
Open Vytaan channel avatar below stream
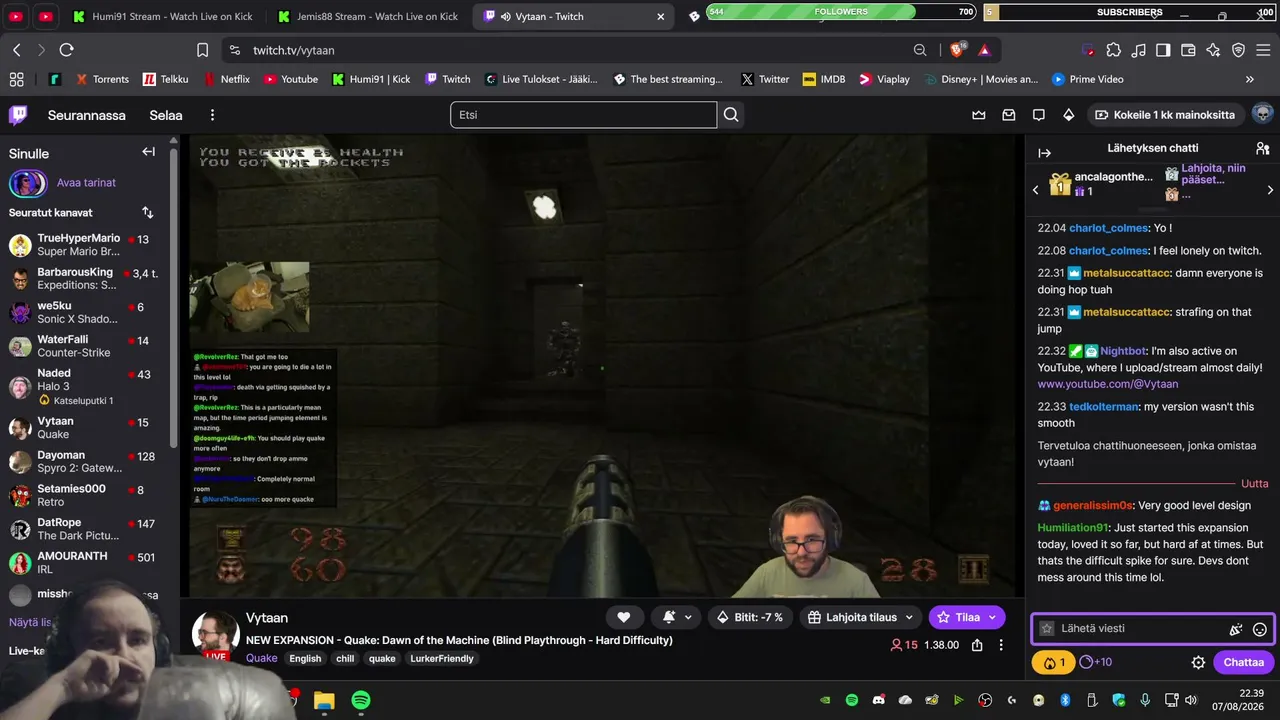(x=215, y=636)
